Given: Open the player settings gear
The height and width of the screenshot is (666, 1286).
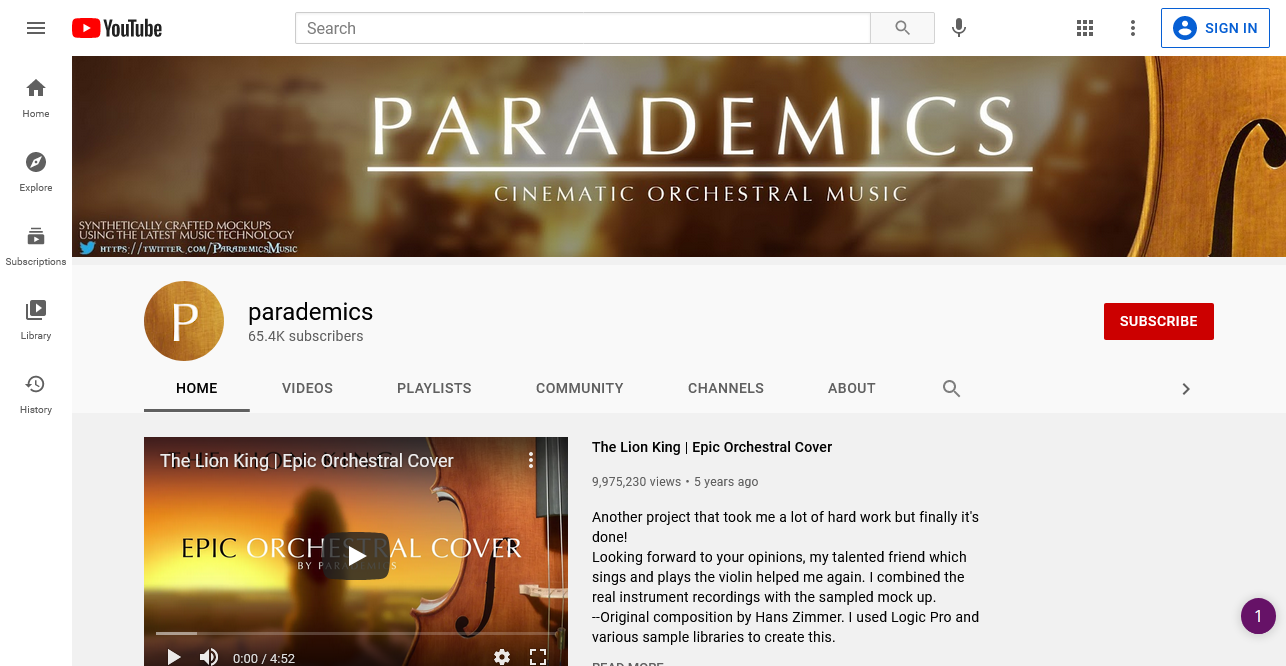Looking at the screenshot, I should 502,657.
